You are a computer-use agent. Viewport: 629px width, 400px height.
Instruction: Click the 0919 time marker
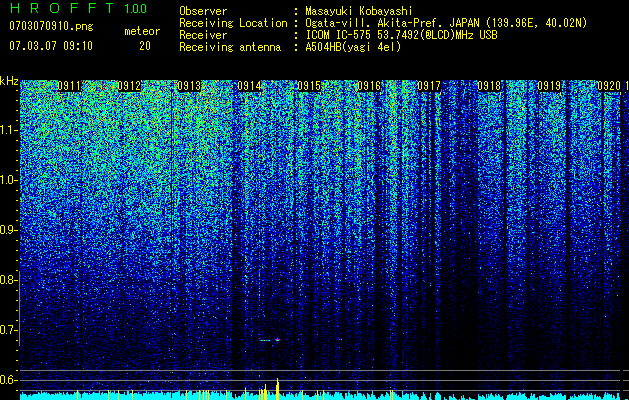[x=549, y=86]
